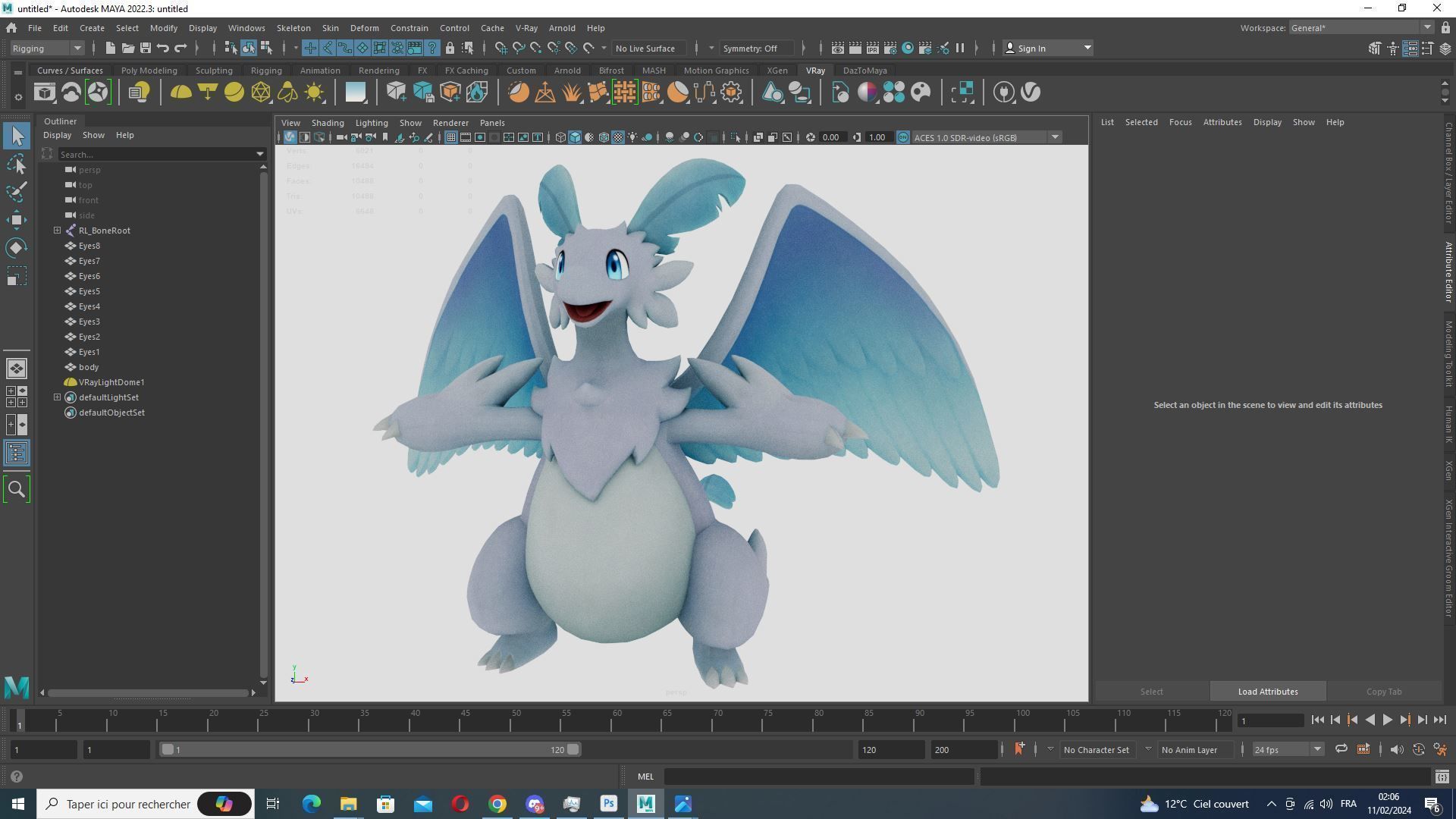Play the animation forwards
1456x819 pixels.
point(1387,720)
